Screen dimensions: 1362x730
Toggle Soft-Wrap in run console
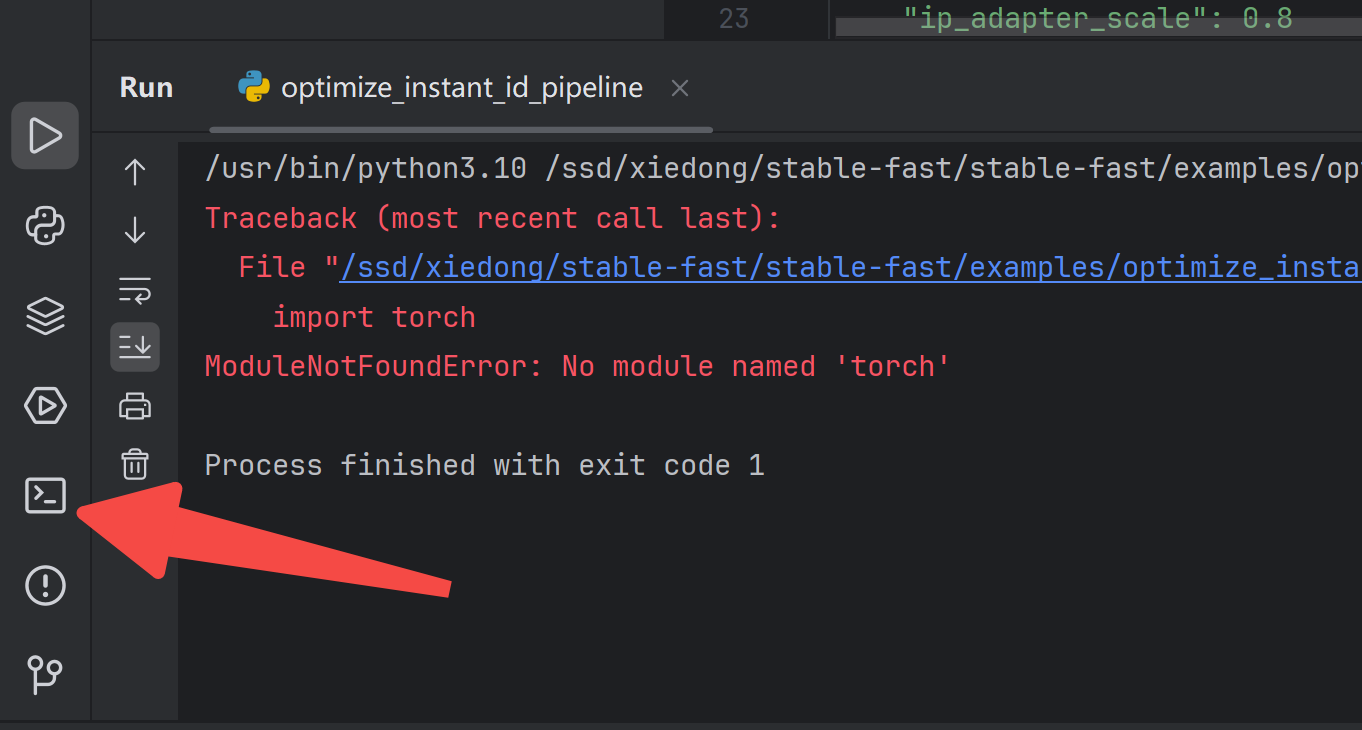(x=135, y=289)
